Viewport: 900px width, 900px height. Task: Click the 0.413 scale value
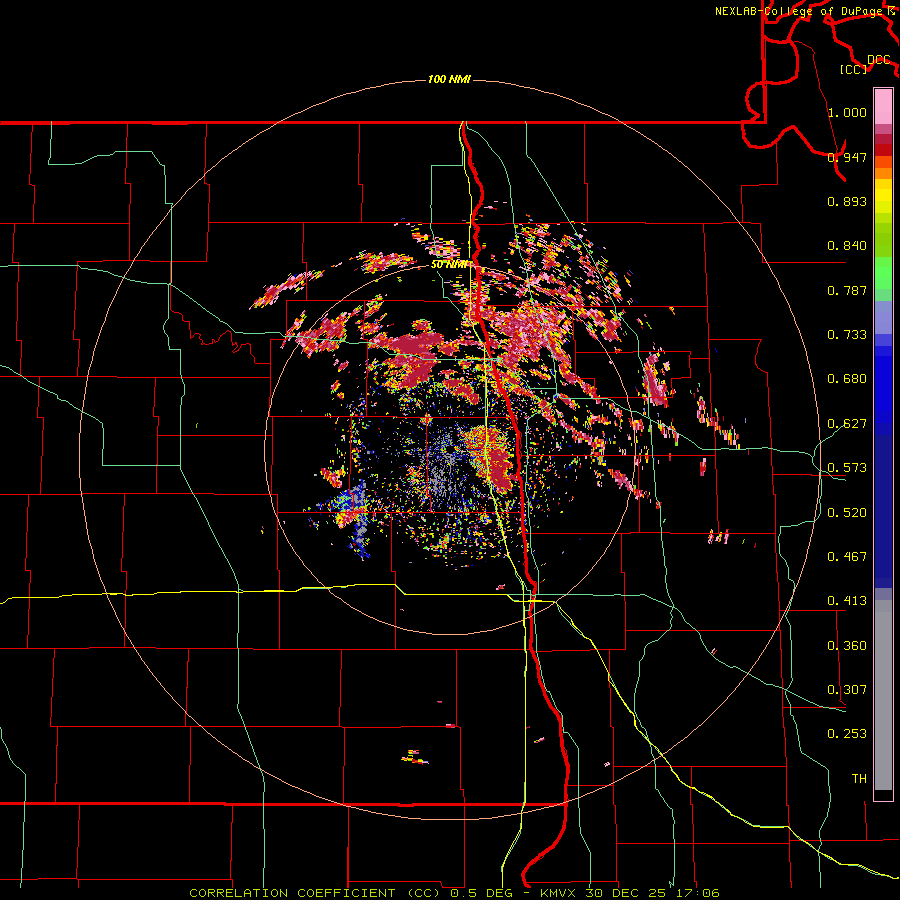(847, 601)
